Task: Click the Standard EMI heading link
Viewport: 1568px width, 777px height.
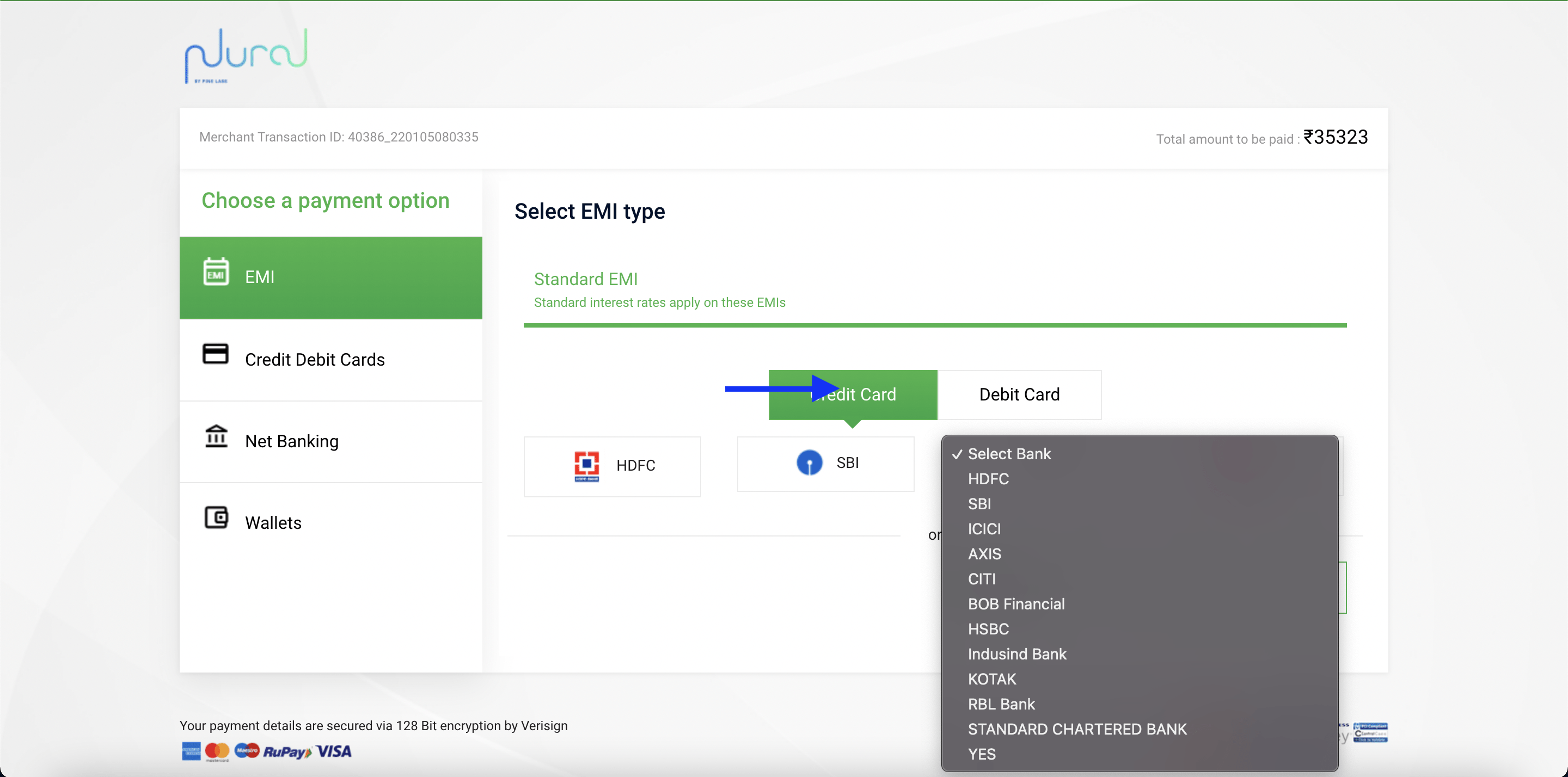Action: [x=586, y=279]
